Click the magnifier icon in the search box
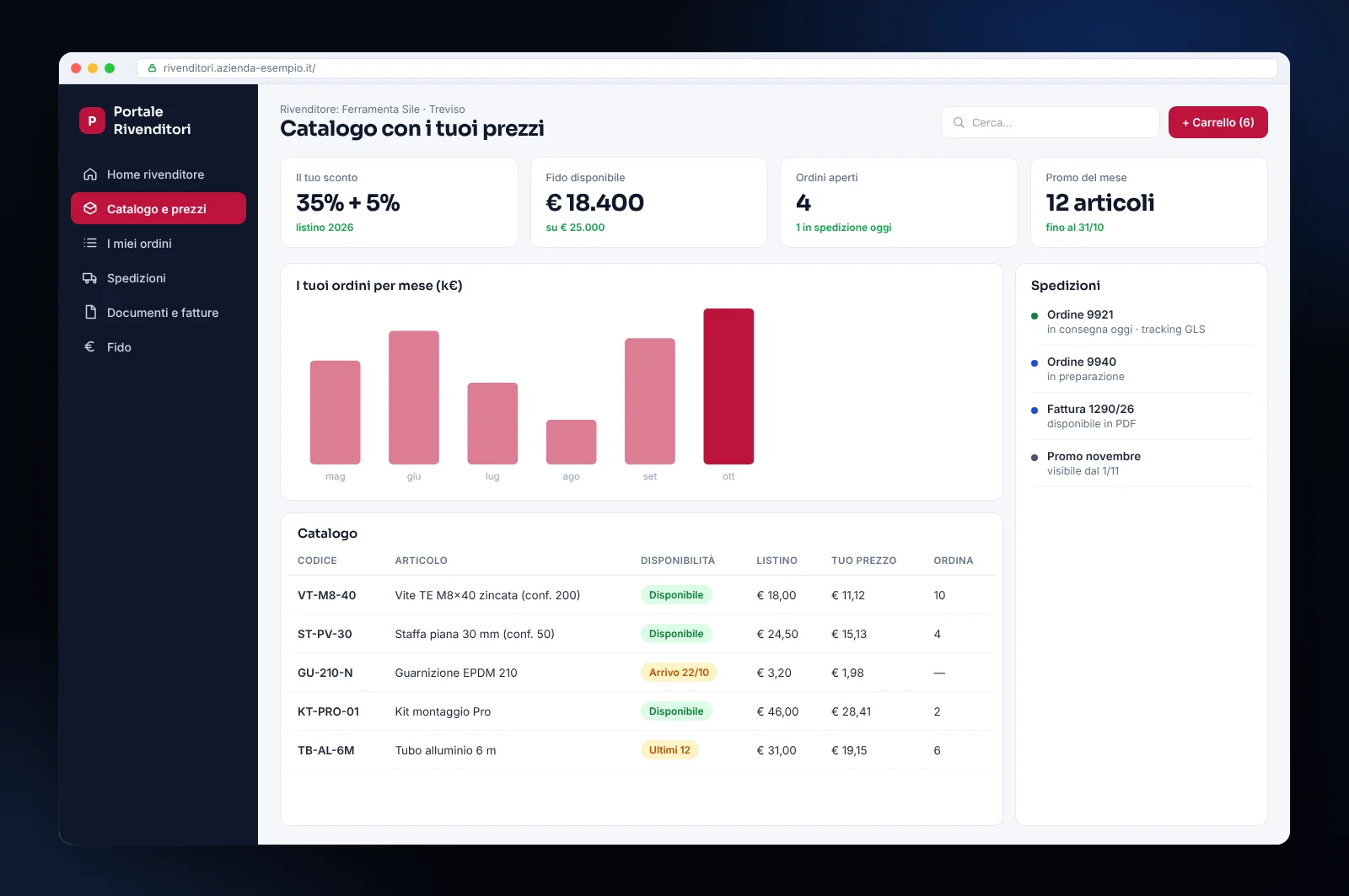The width and height of the screenshot is (1349, 896). (959, 122)
